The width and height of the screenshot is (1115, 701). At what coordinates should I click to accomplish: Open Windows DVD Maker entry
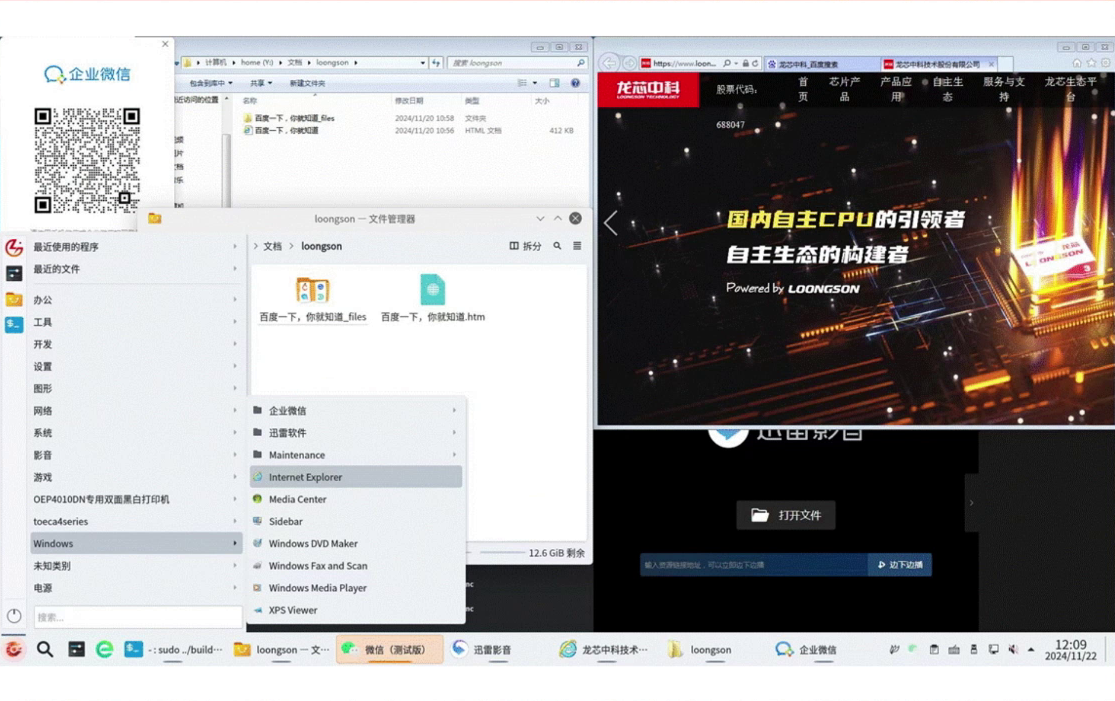click(x=356, y=543)
